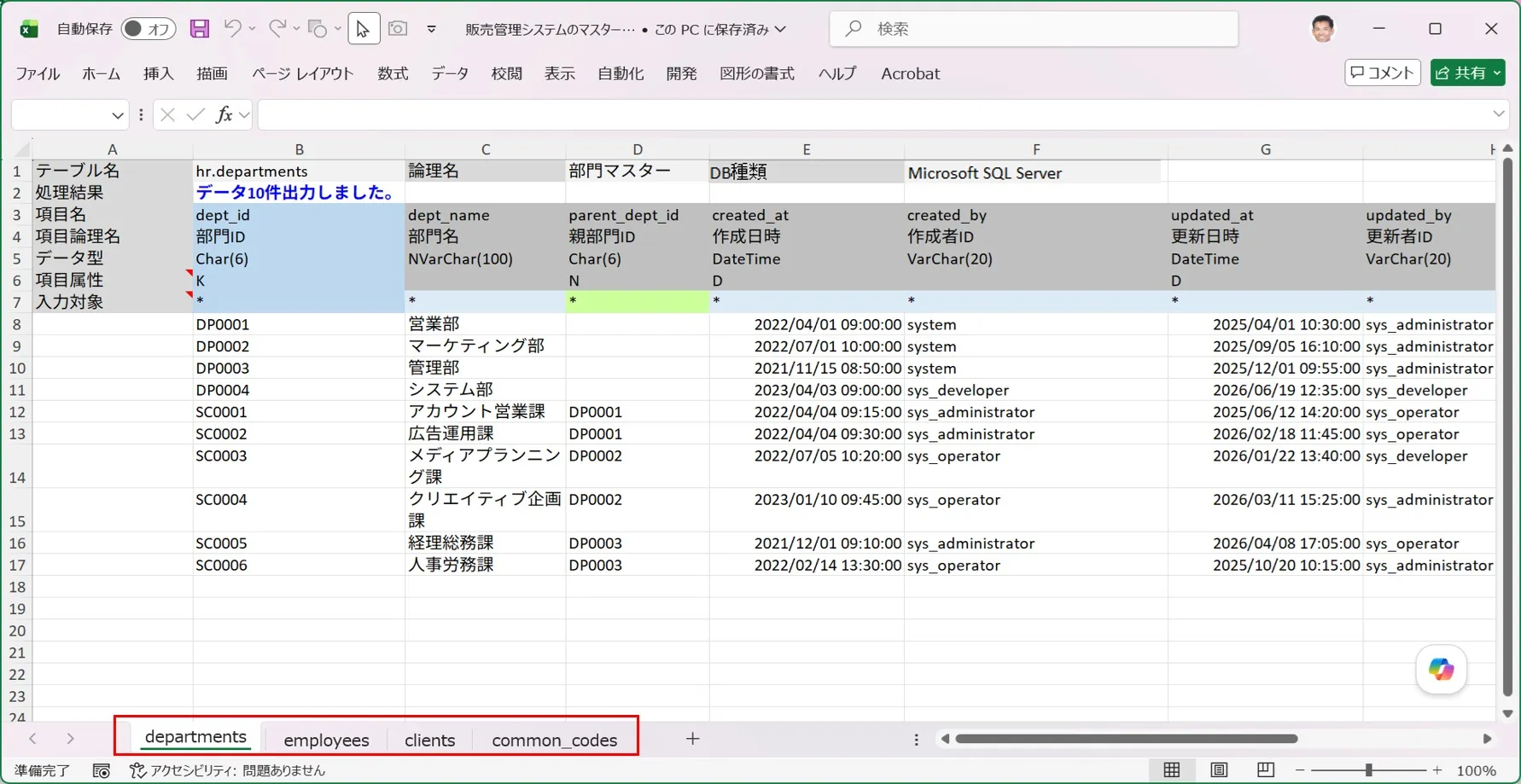1521x784 pixels.
Task: Switch to the common_codes sheet tab
Action: pos(555,740)
